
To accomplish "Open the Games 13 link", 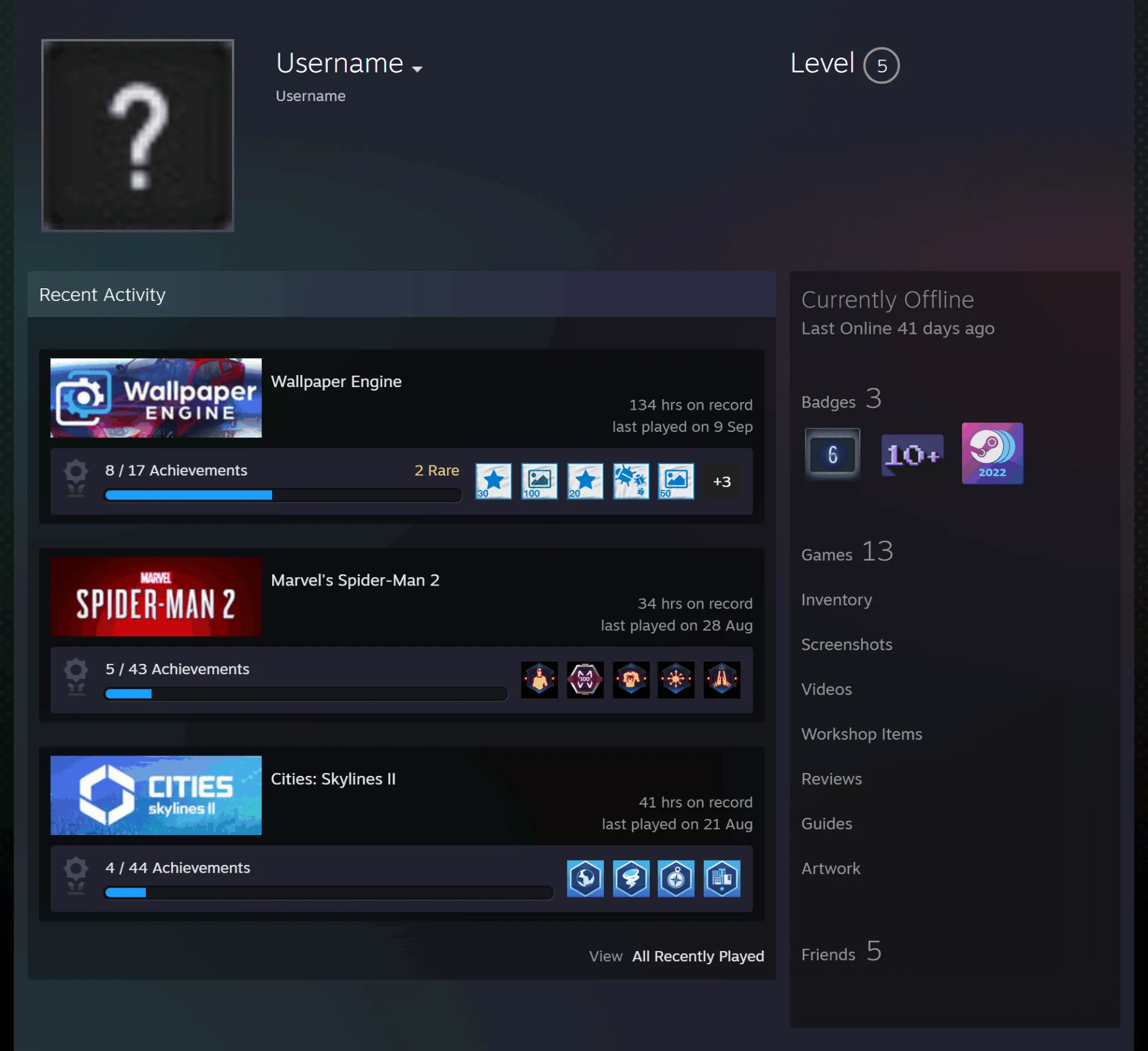I will 847,552.
